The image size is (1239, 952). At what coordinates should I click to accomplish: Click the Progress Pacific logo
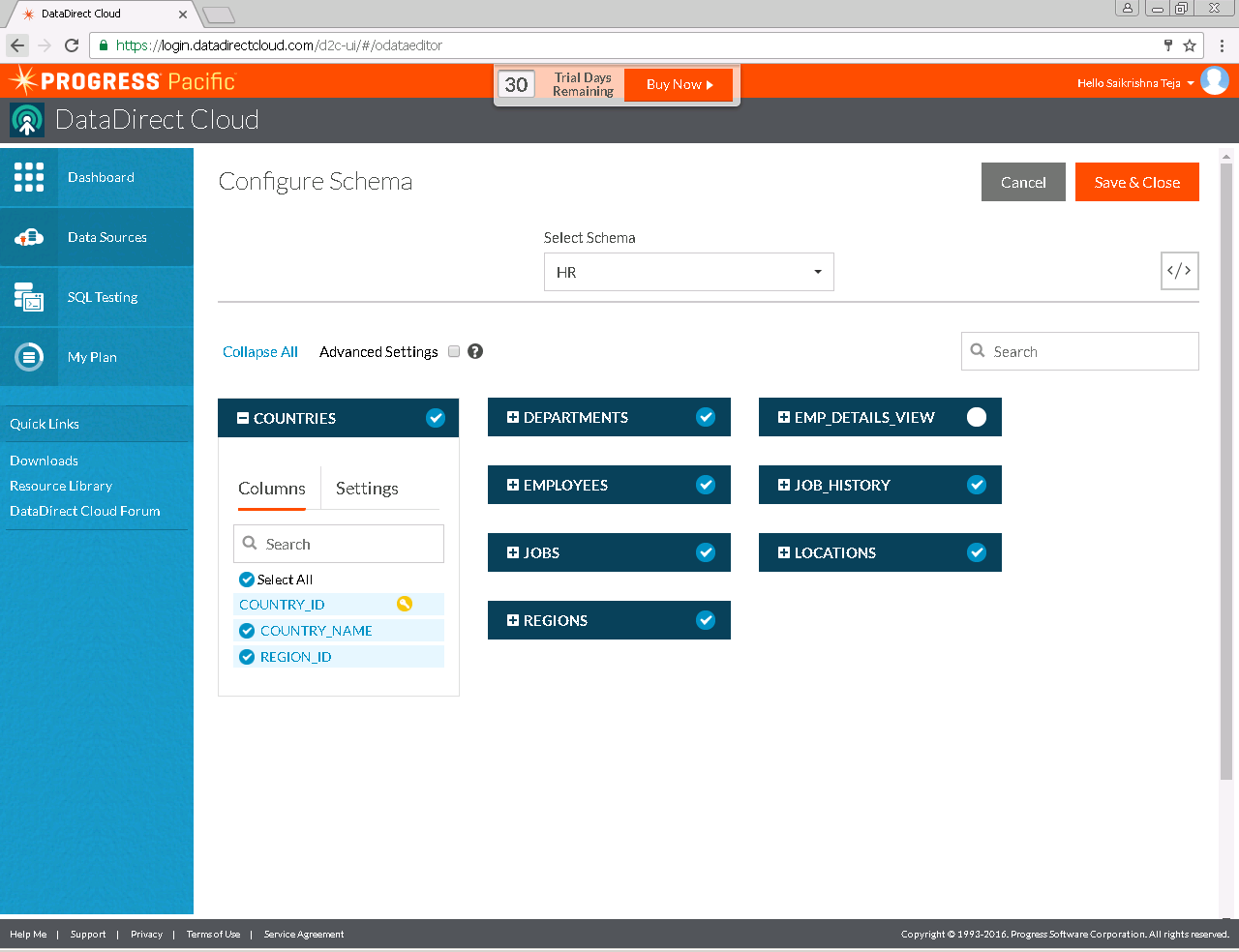click(x=122, y=81)
